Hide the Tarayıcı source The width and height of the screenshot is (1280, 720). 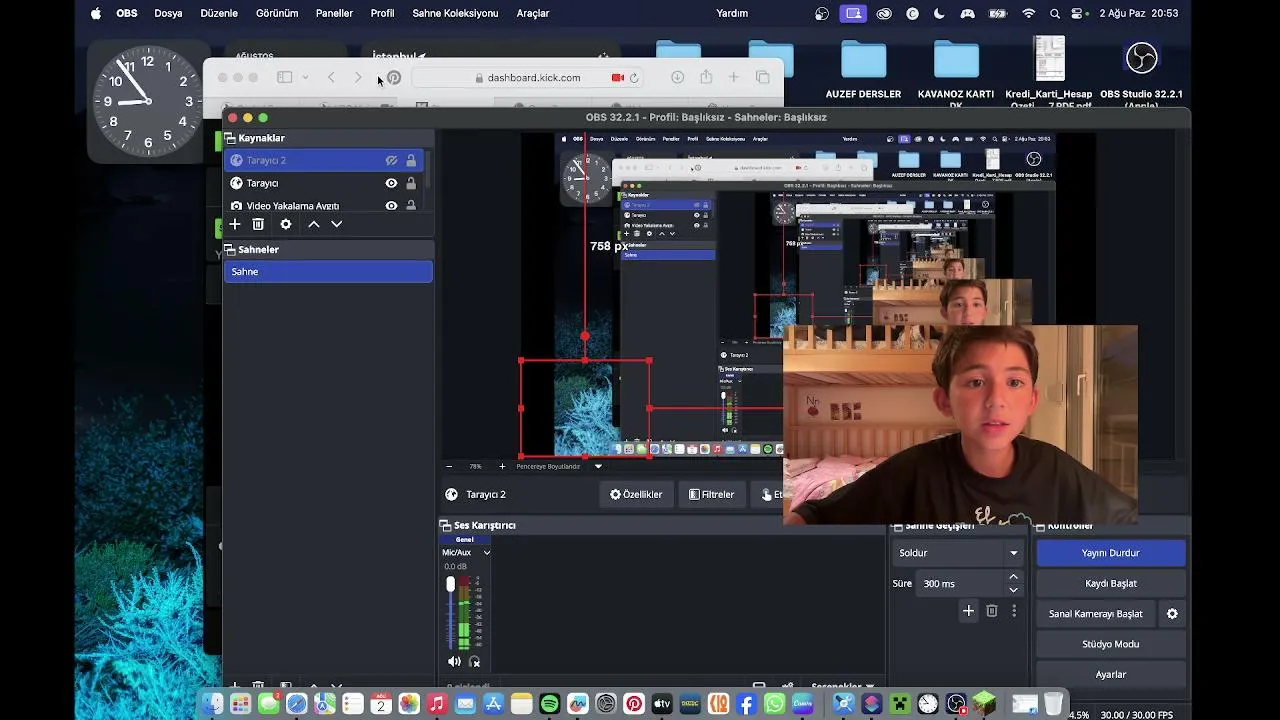pos(391,183)
